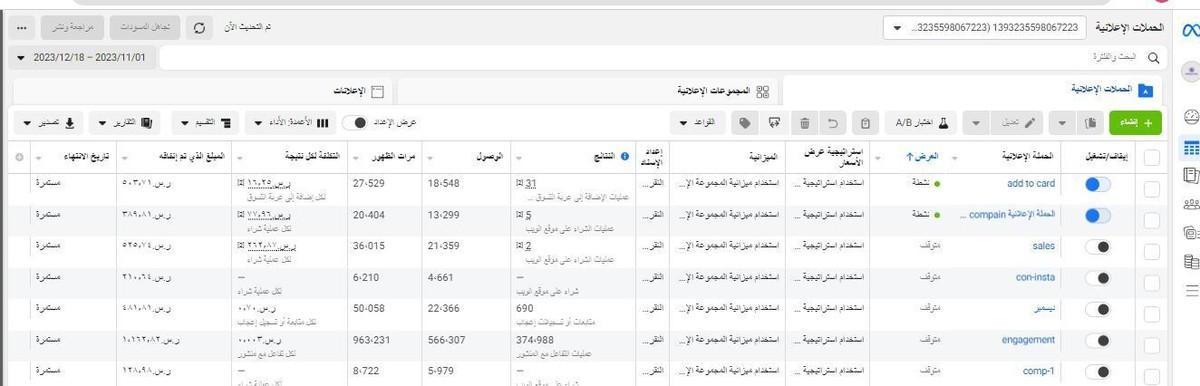The width and height of the screenshot is (1200, 386).
Task: Switch to الإعلانات ads tab
Action: [203, 91]
